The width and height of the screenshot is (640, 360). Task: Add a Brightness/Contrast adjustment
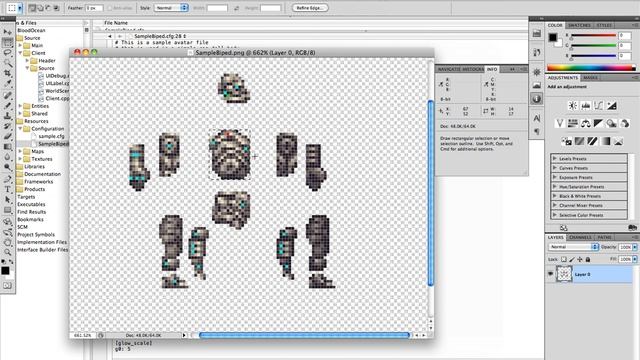tap(573, 106)
